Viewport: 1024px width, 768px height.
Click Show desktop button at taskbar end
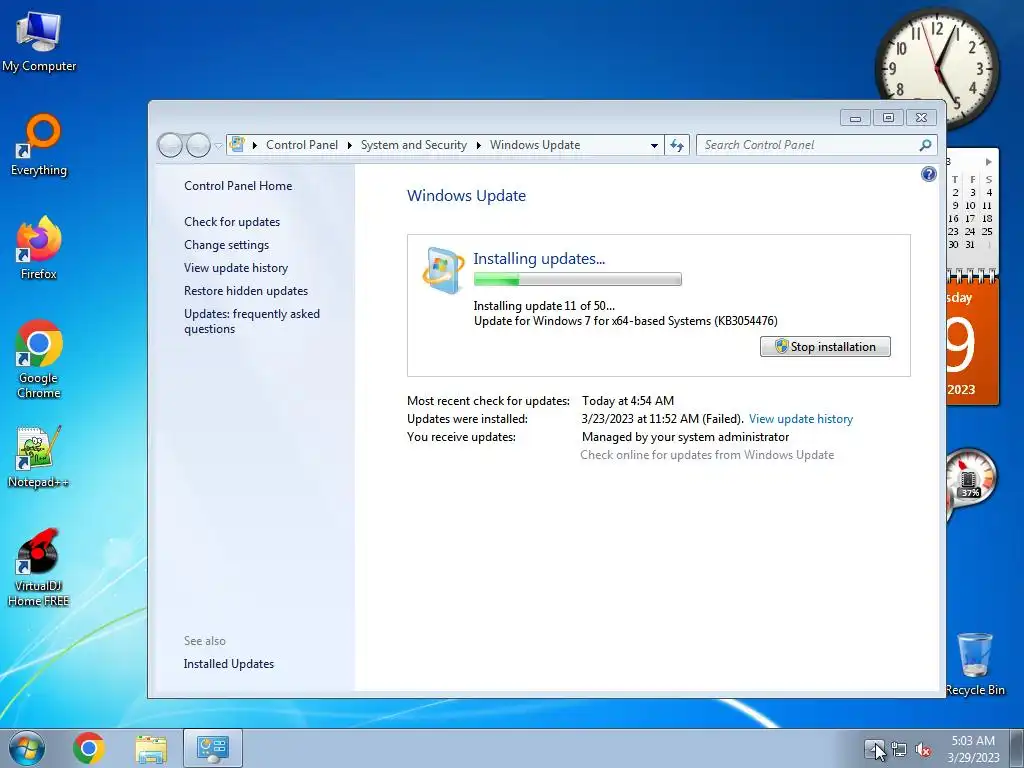[1016, 748]
